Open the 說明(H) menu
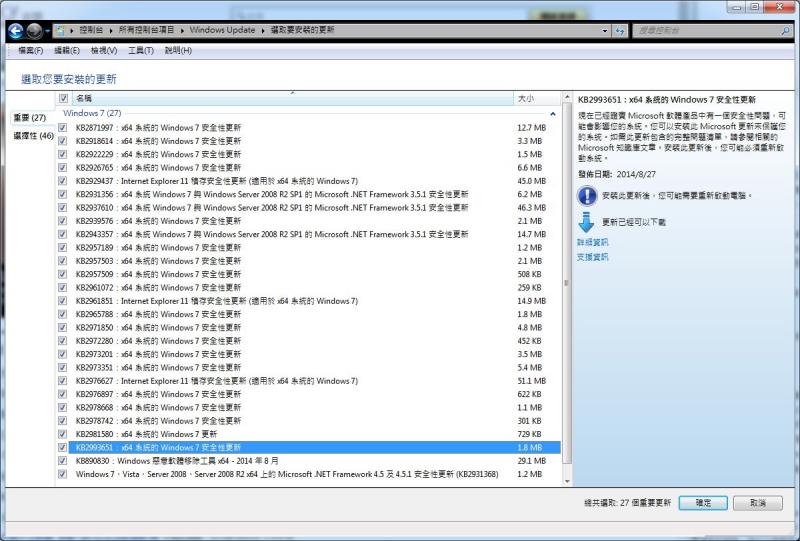Screen dimensions: 800x541 tap(178, 50)
